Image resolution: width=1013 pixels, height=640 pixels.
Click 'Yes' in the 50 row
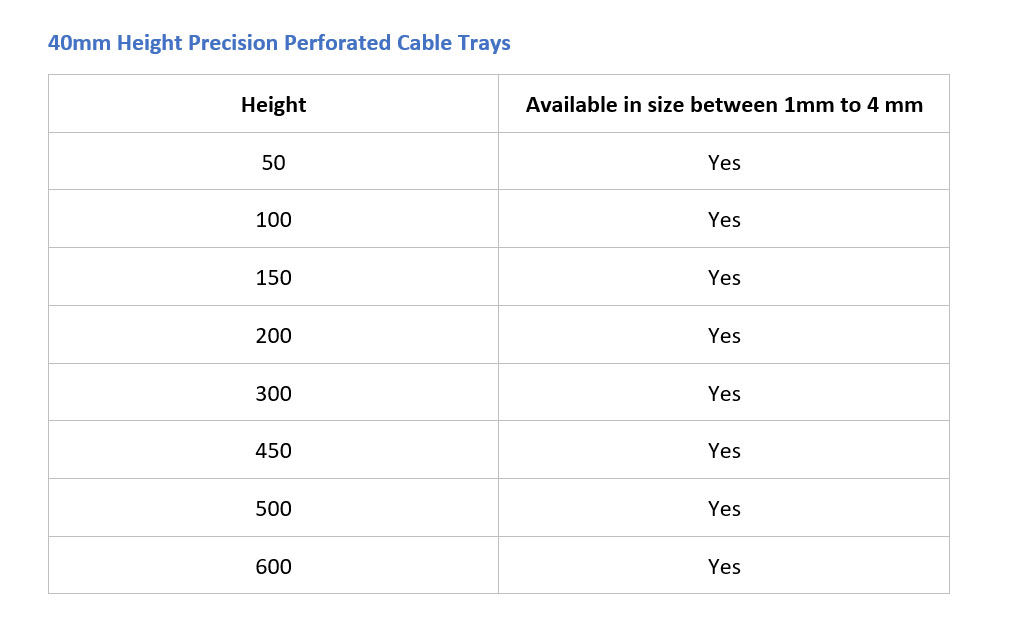click(x=724, y=162)
